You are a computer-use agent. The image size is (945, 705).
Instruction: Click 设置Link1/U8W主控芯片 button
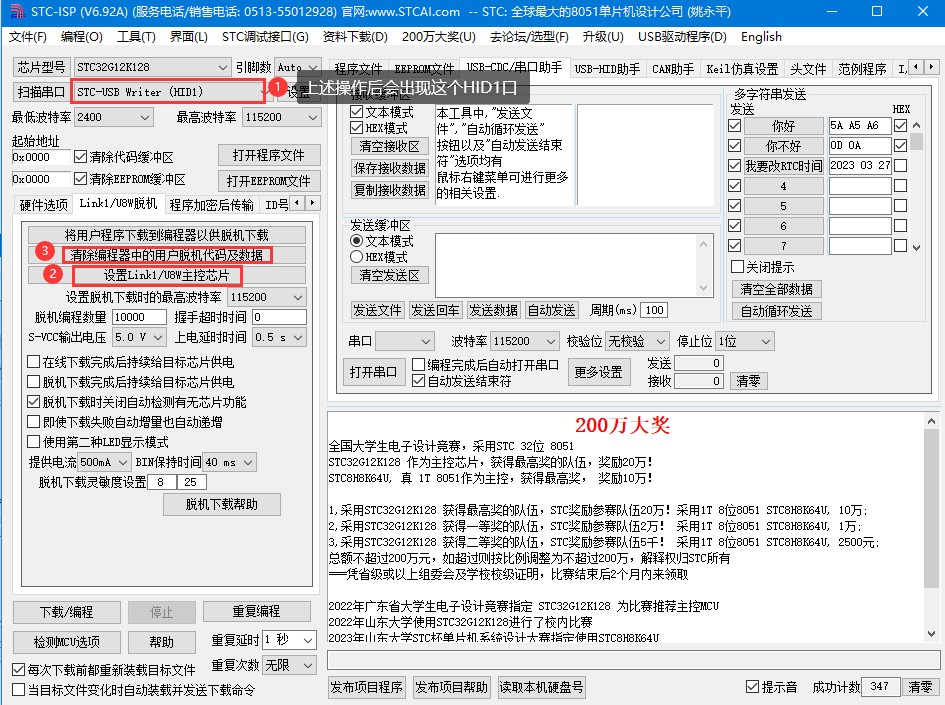[166, 275]
